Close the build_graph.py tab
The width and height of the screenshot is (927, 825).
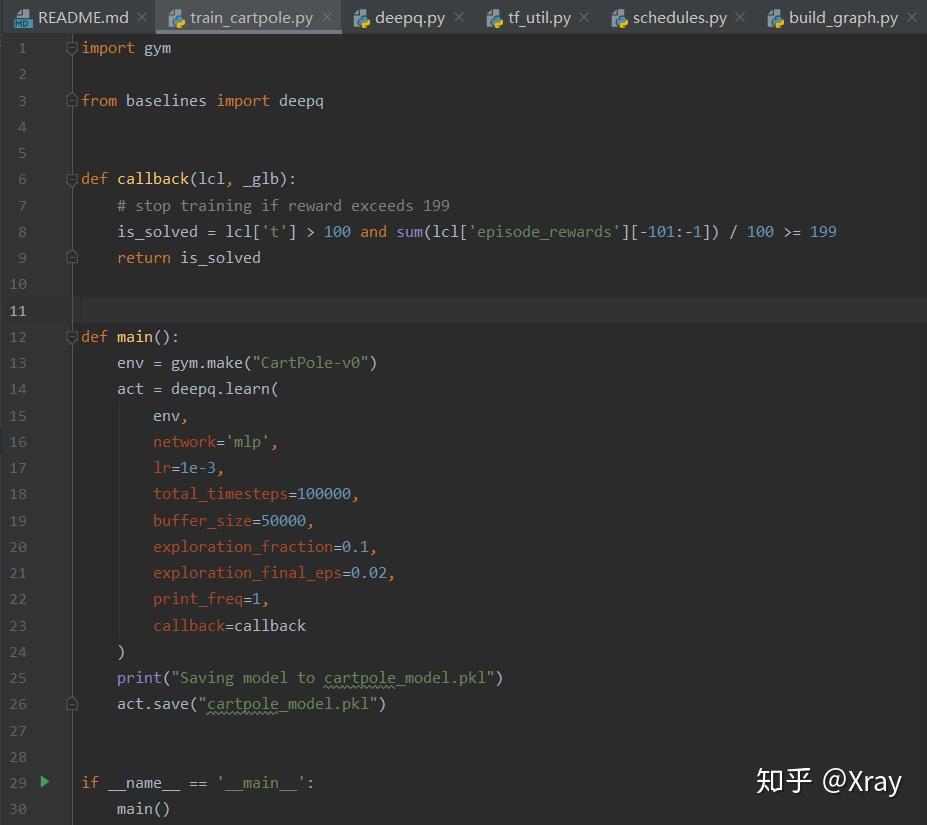point(910,16)
